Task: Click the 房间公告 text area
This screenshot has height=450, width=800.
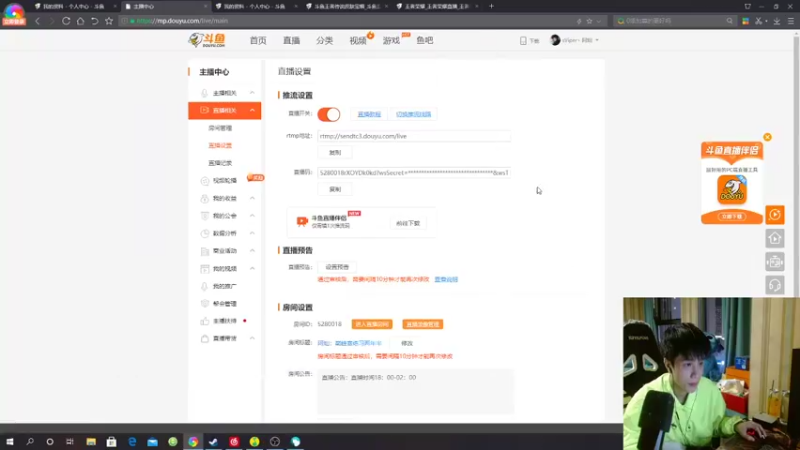Action: 415,391
